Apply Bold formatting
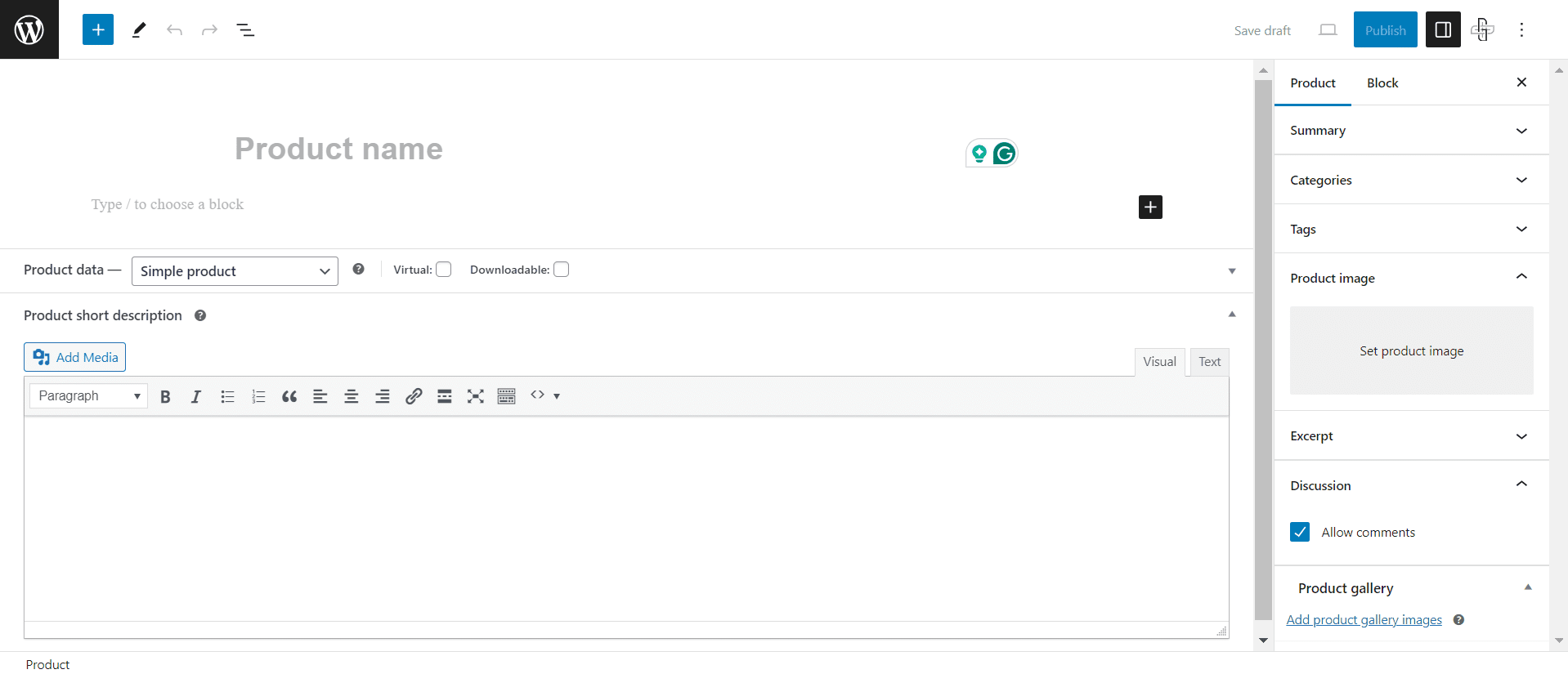The image size is (1568, 674). tap(165, 396)
